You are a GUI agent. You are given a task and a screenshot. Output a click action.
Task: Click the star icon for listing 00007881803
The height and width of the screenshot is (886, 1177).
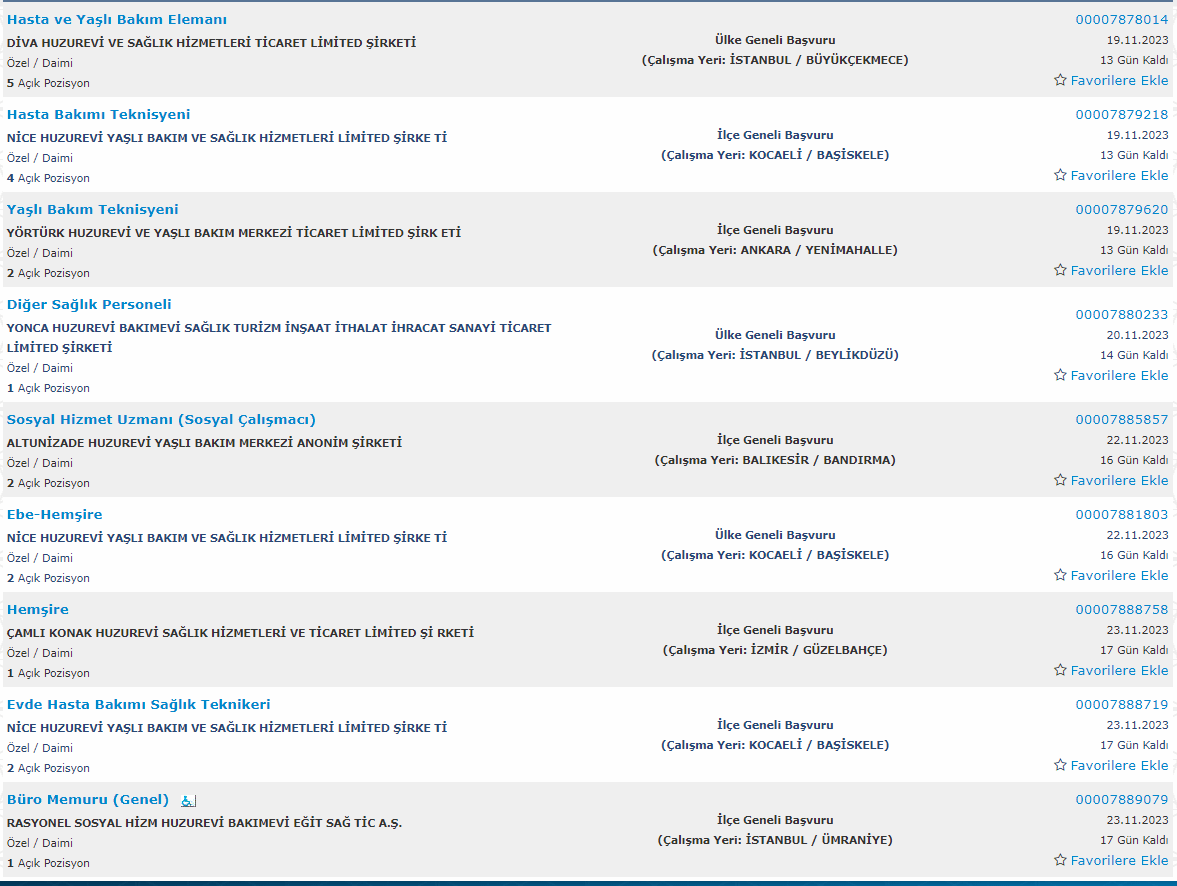click(x=1060, y=575)
